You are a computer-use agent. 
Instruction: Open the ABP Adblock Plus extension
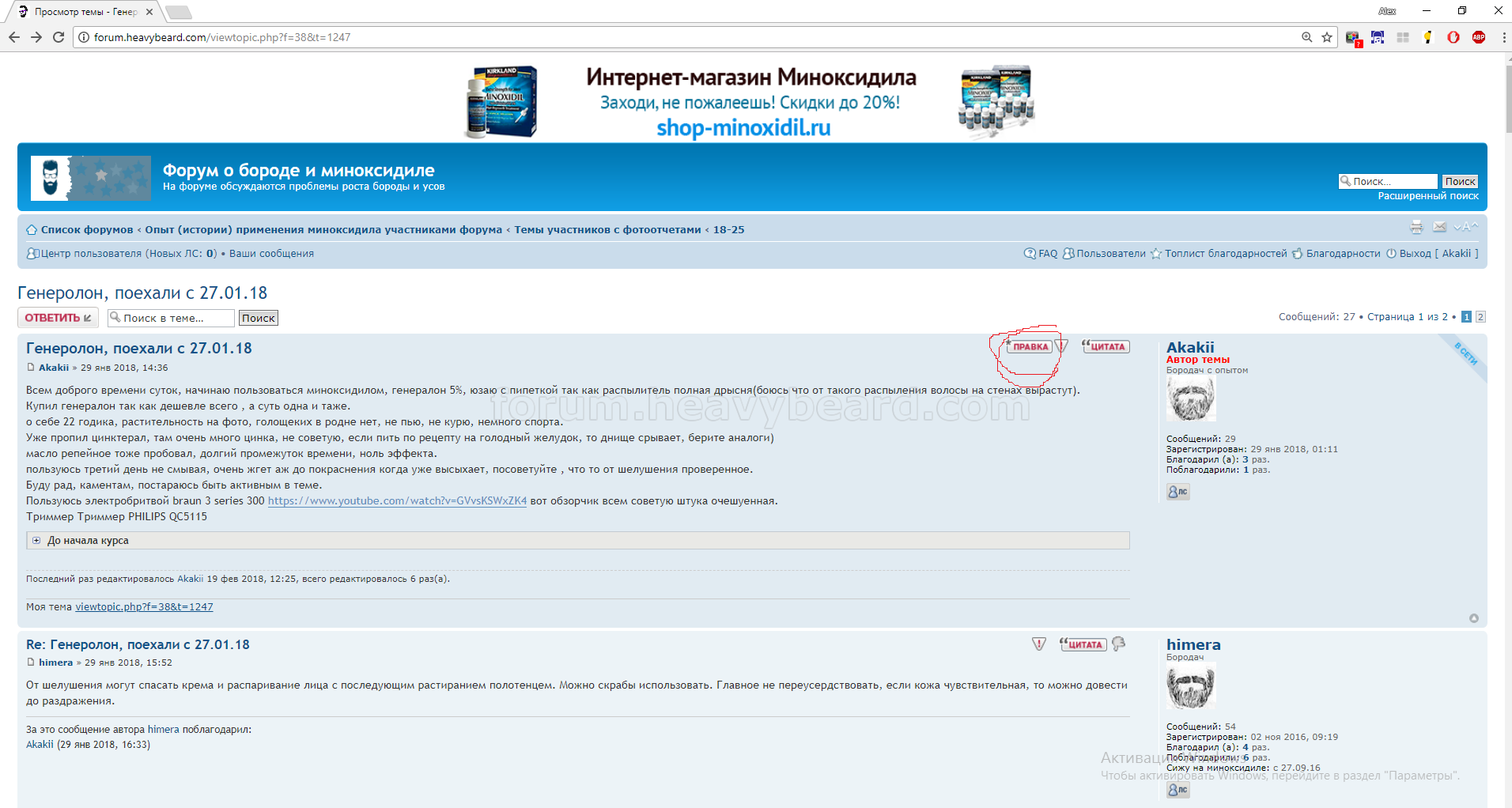click(x=1479, y=37)
